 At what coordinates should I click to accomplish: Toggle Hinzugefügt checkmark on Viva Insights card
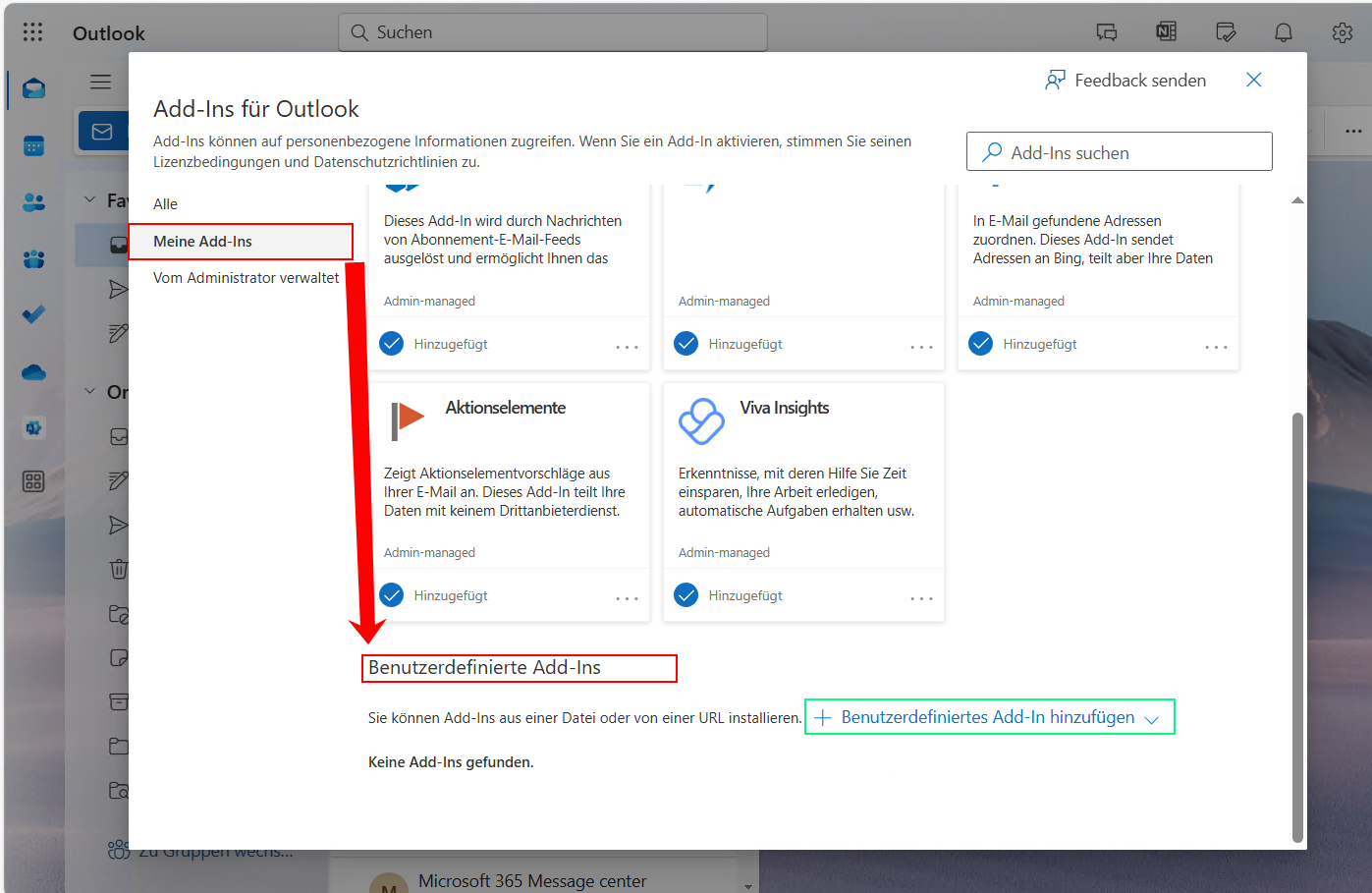(686, 595)
